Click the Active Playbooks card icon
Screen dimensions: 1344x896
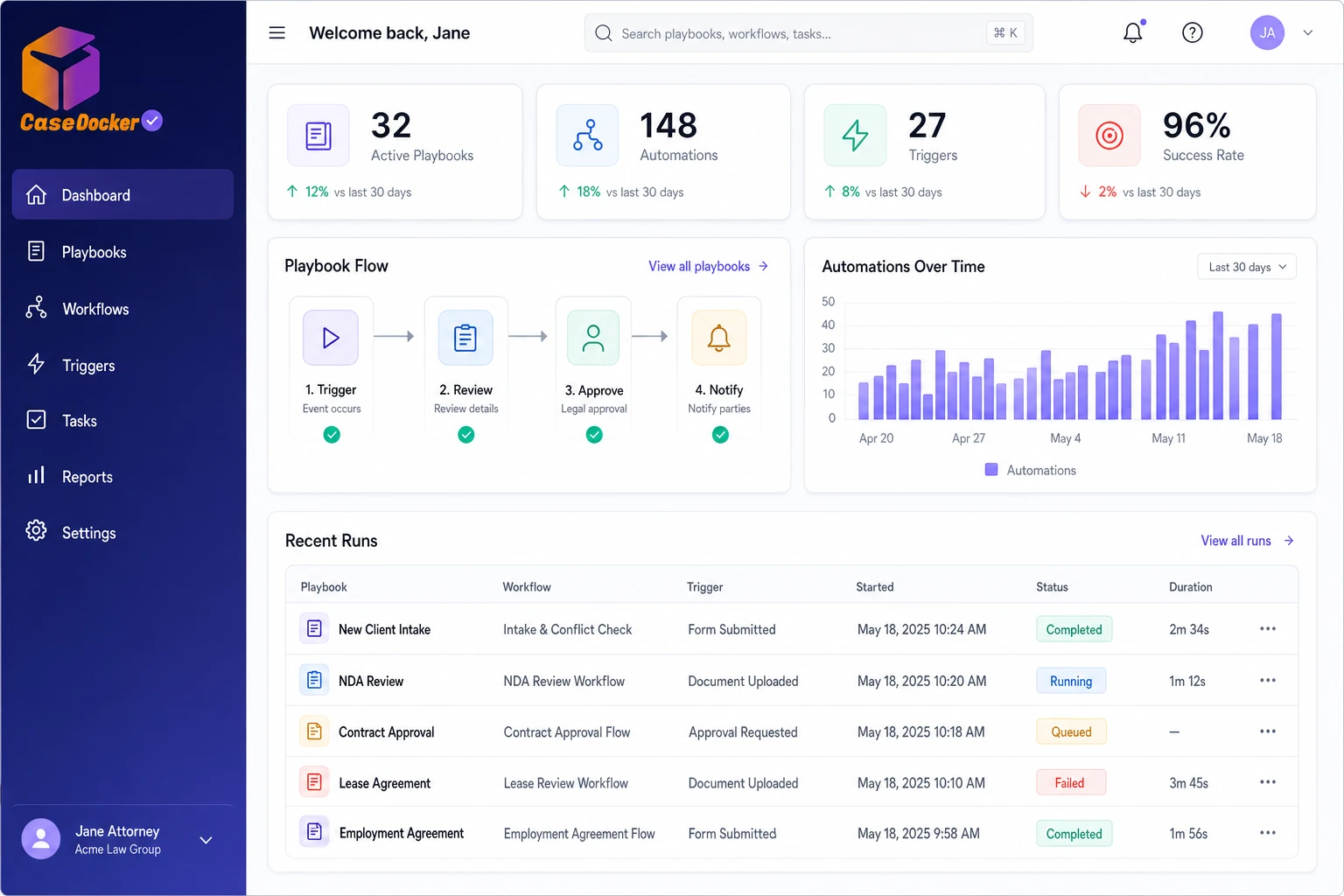pos(318,136)
